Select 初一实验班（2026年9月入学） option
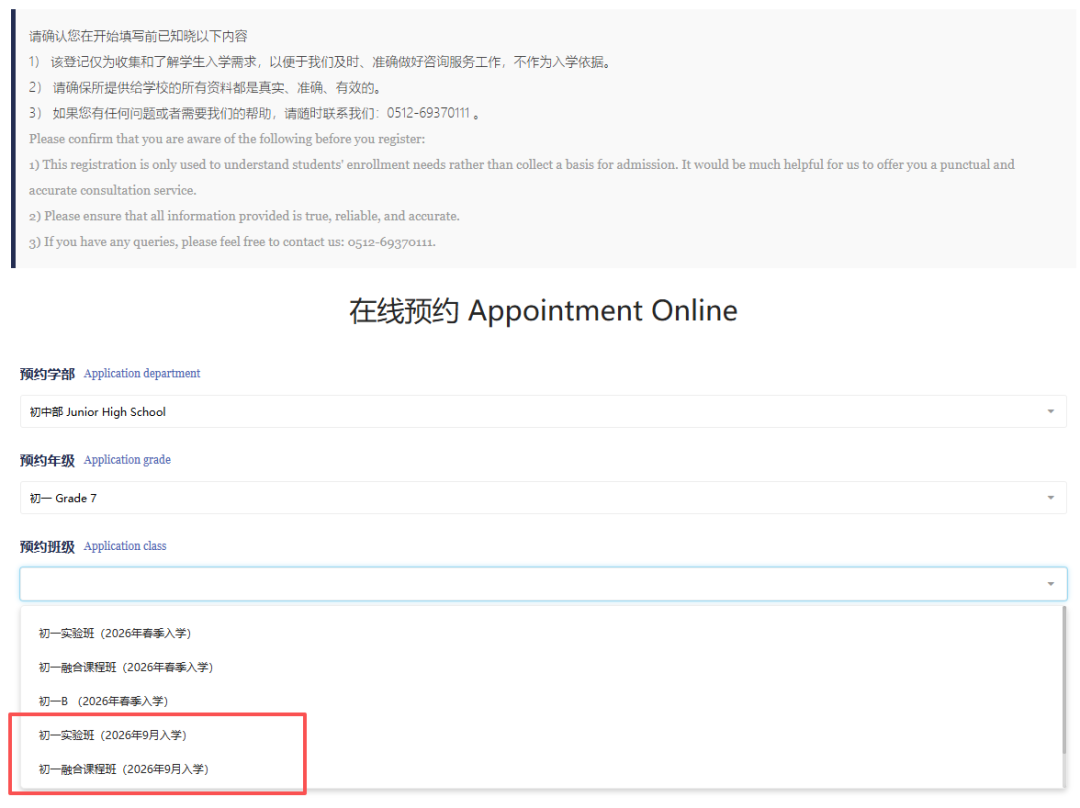 coord(112,735)
